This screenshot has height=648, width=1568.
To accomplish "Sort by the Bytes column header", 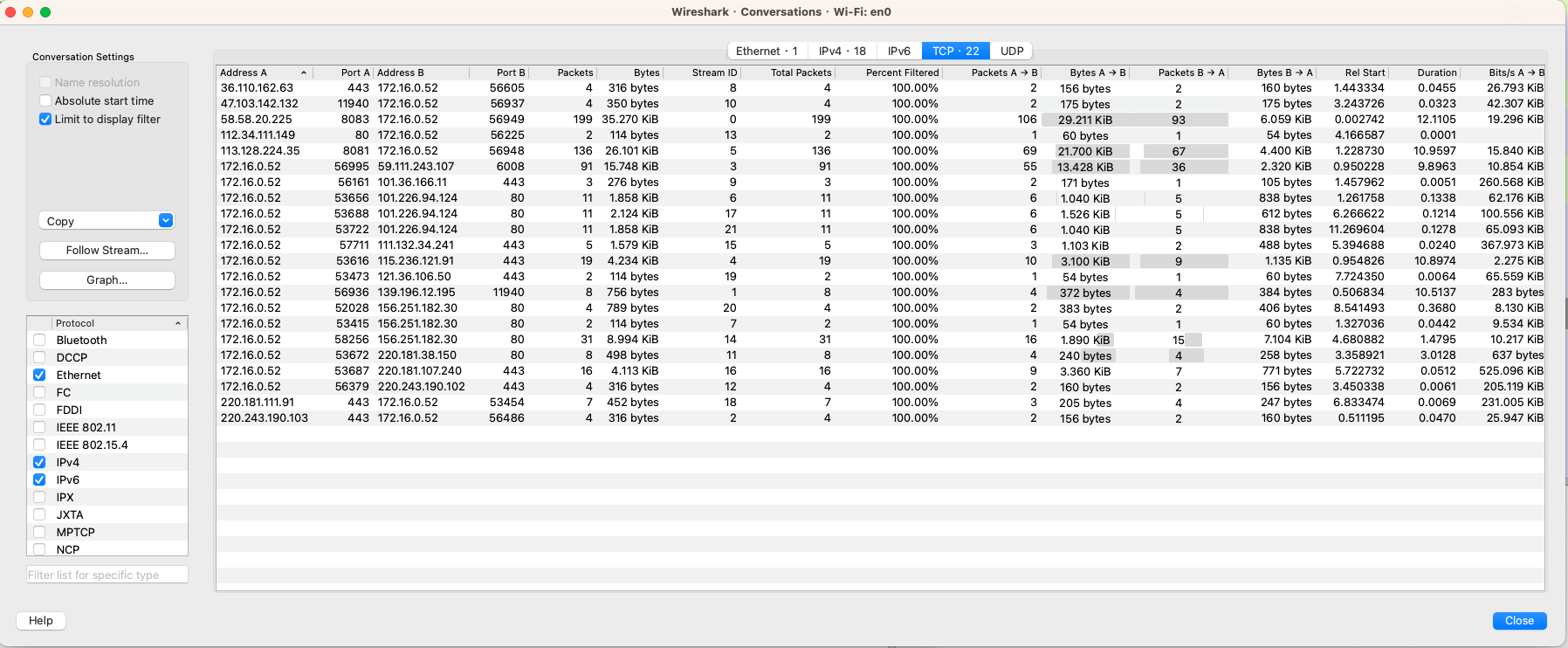I will (630, 72).
